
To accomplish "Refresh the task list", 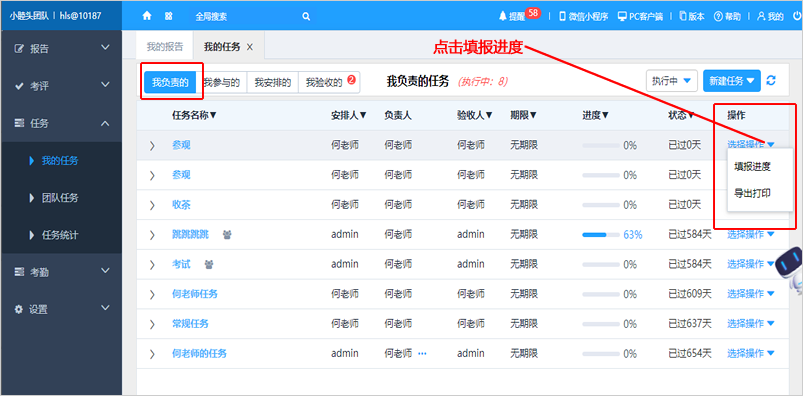I will click(x=771, y=80).
